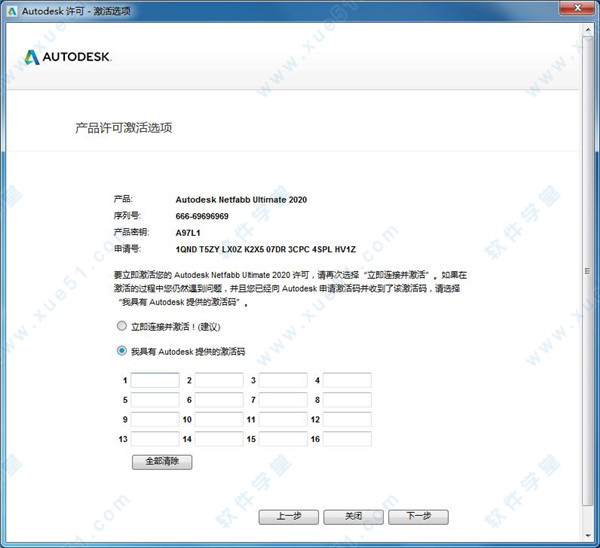Click the 产品许可激活选项 heading

124,128
